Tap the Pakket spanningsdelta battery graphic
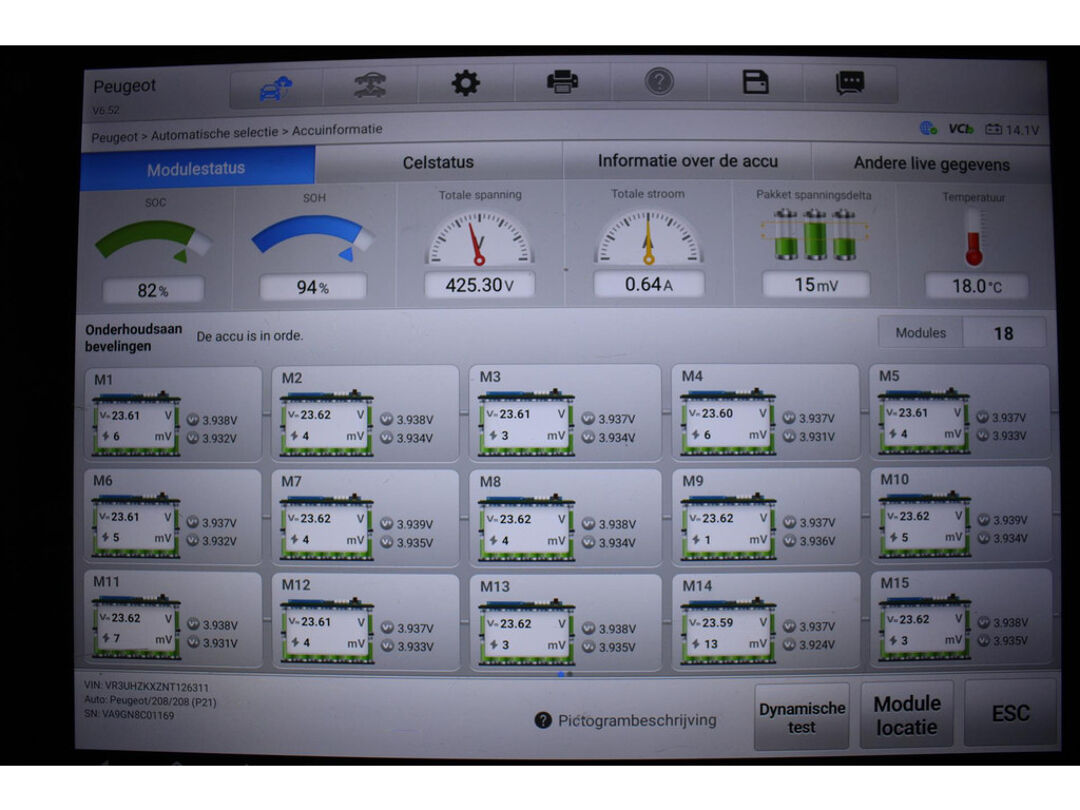 (x=815, y=236)
